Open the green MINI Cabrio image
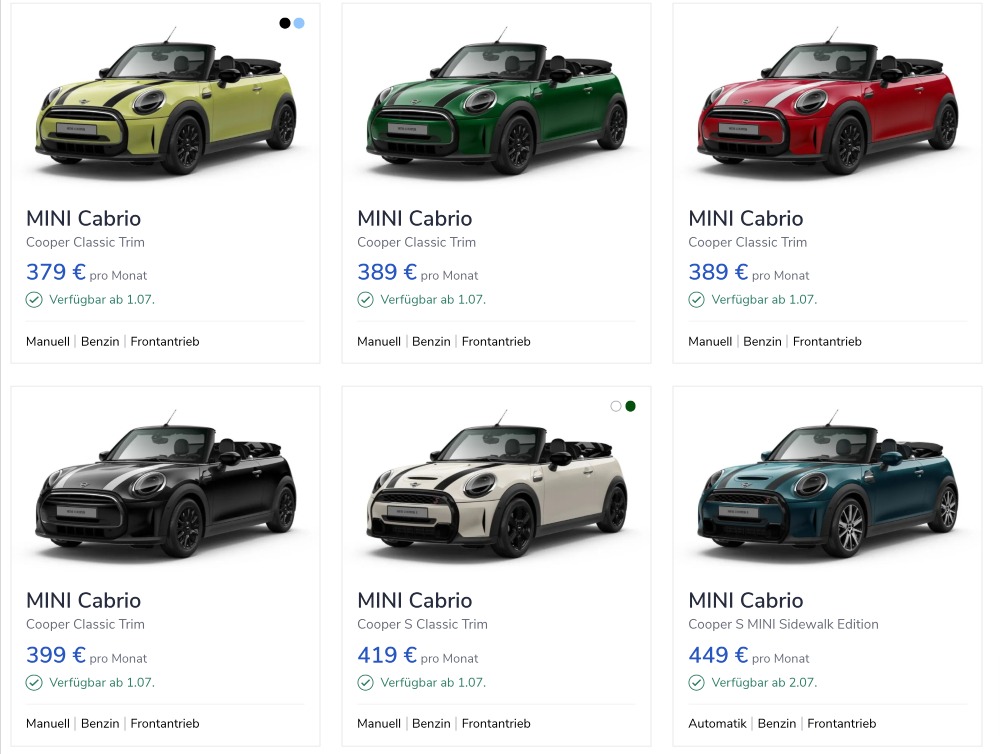 point(496,101)
